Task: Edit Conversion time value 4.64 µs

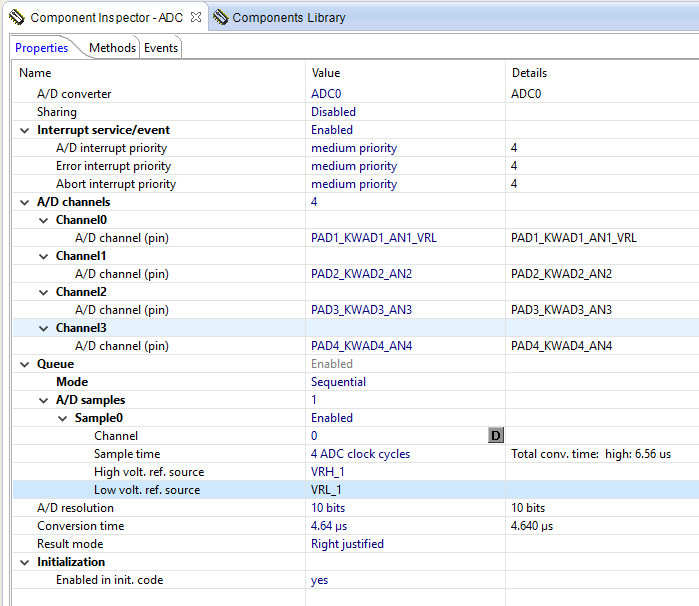Action: coord(329,526)
